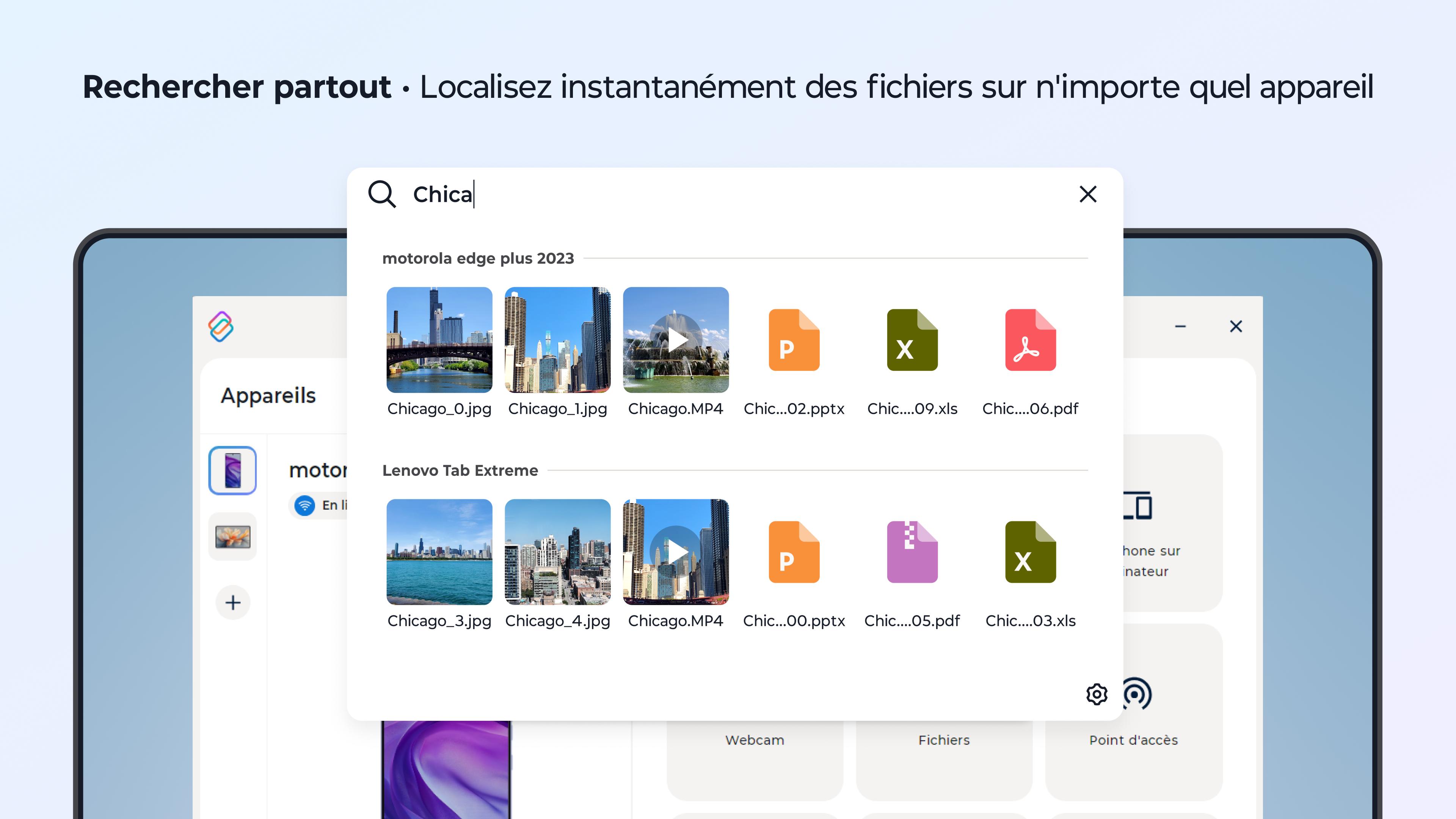Click the Wi-Fi connection status icon
The height and width of the screenshot is (819, 1456).
coord(304,505)
